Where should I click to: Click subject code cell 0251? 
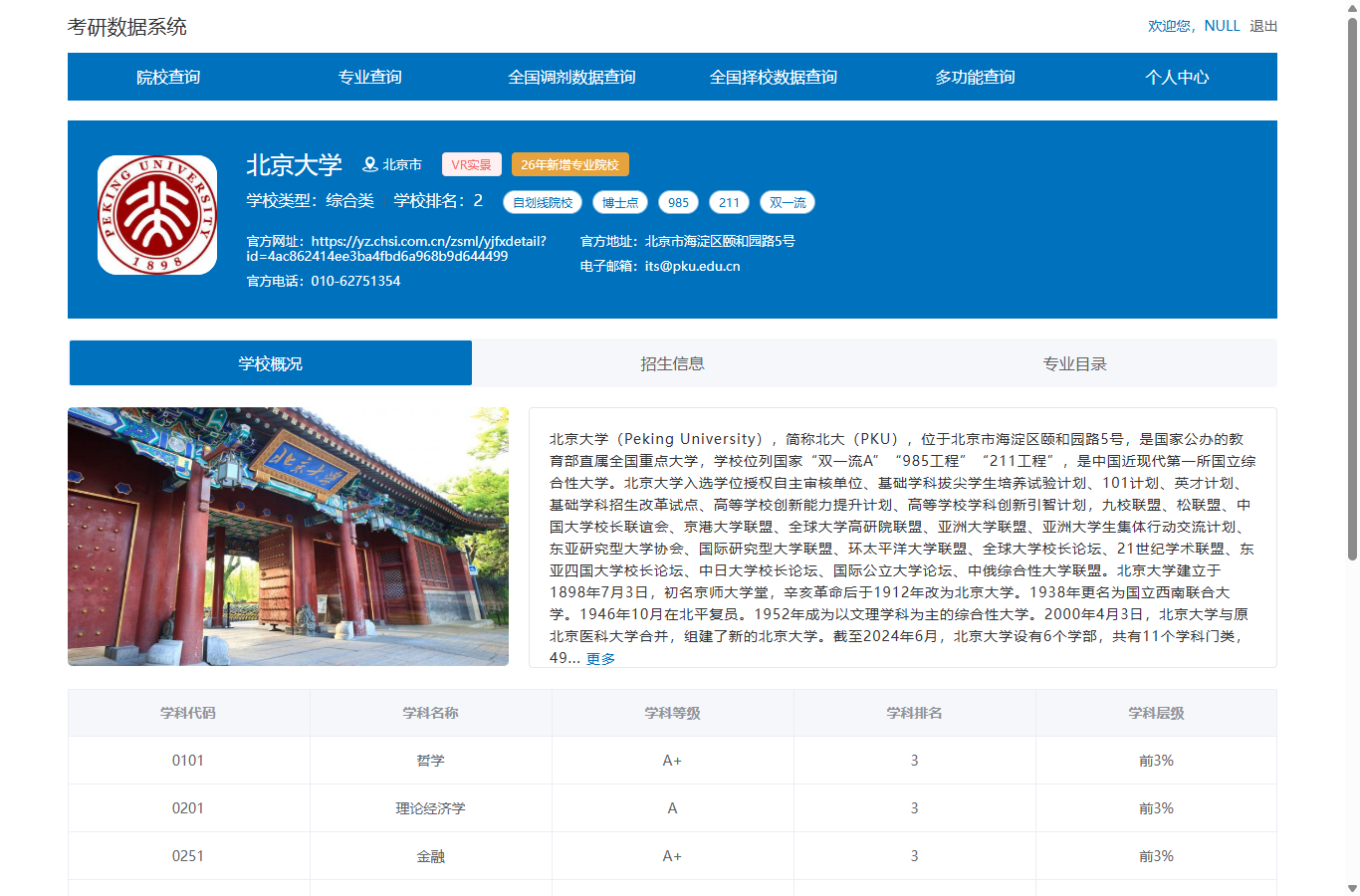point(188,856)
